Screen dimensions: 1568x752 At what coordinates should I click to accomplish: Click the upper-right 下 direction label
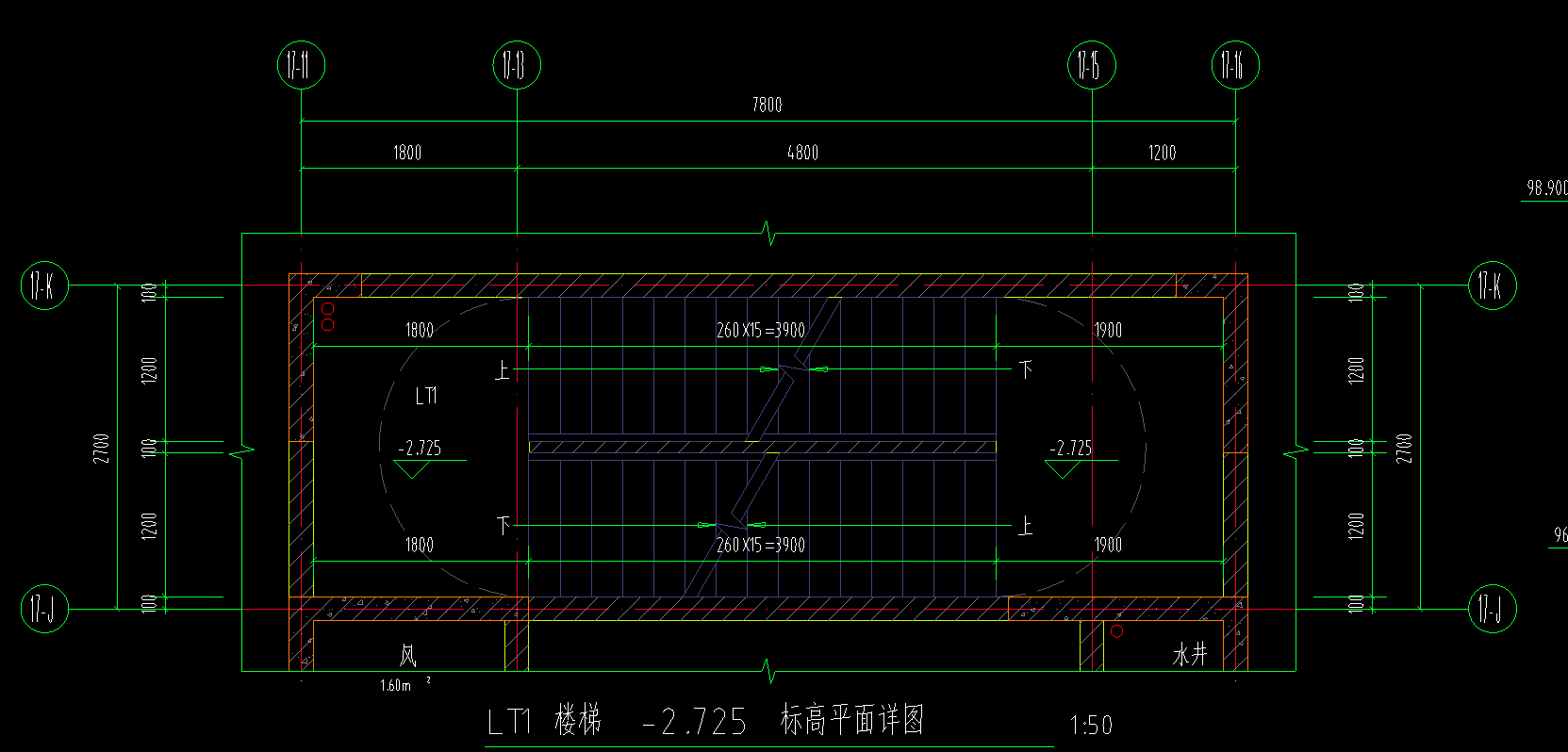point(1026,369)
